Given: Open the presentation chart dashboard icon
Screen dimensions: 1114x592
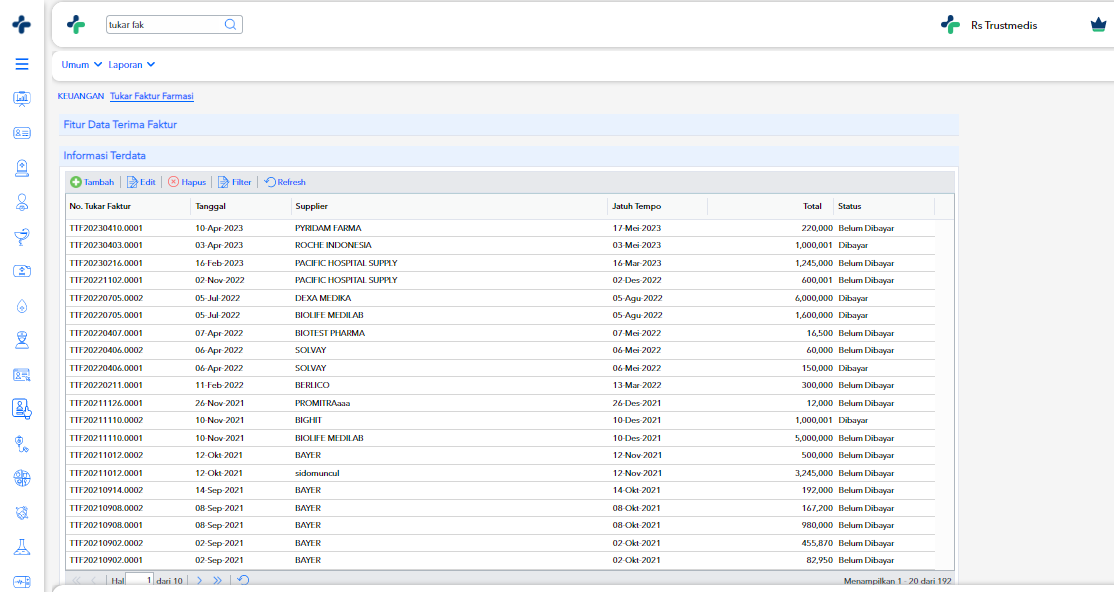Looking at the screenshot, I should click(x=22, y=99).
